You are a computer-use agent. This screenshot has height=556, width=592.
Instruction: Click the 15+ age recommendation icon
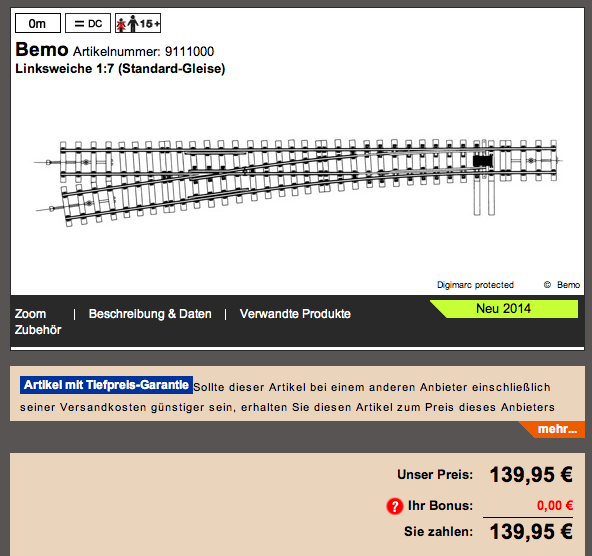(x=138, y=23)
